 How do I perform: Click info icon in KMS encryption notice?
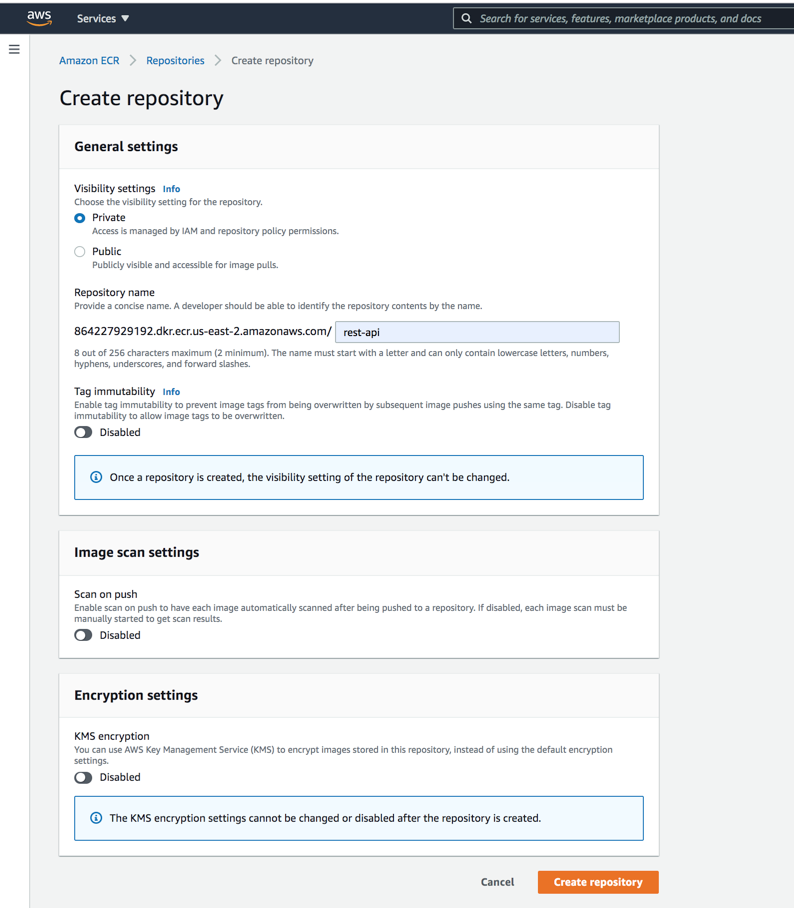click(x=96, y=818)
